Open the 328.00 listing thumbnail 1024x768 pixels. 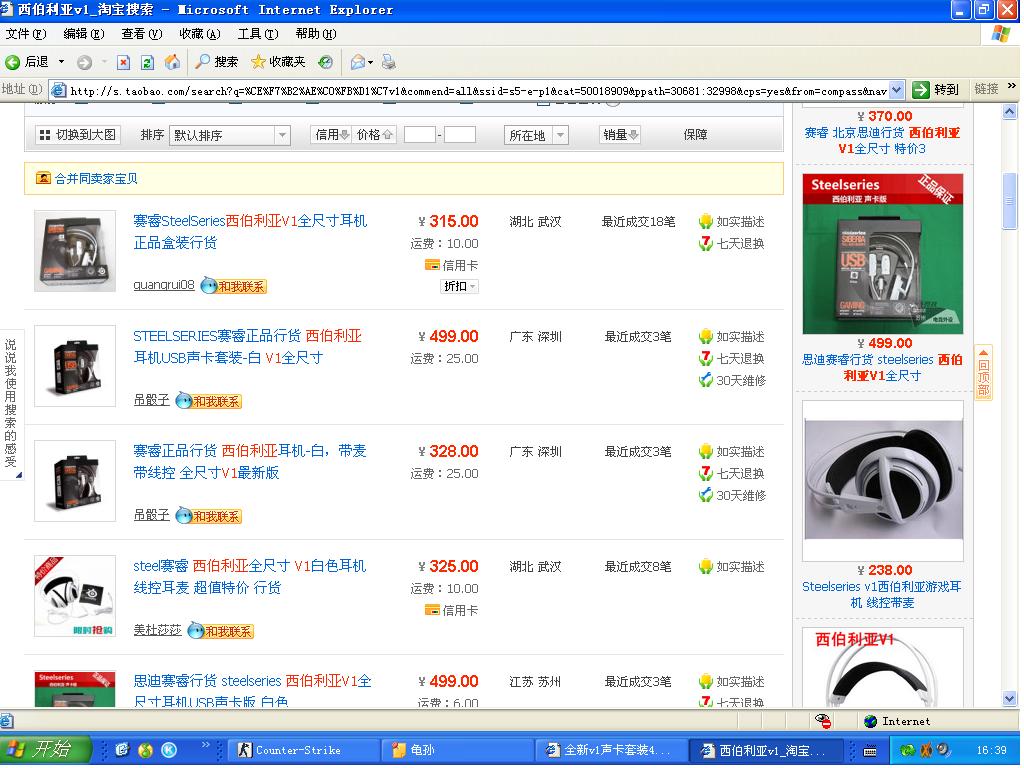tap(75, 481)
